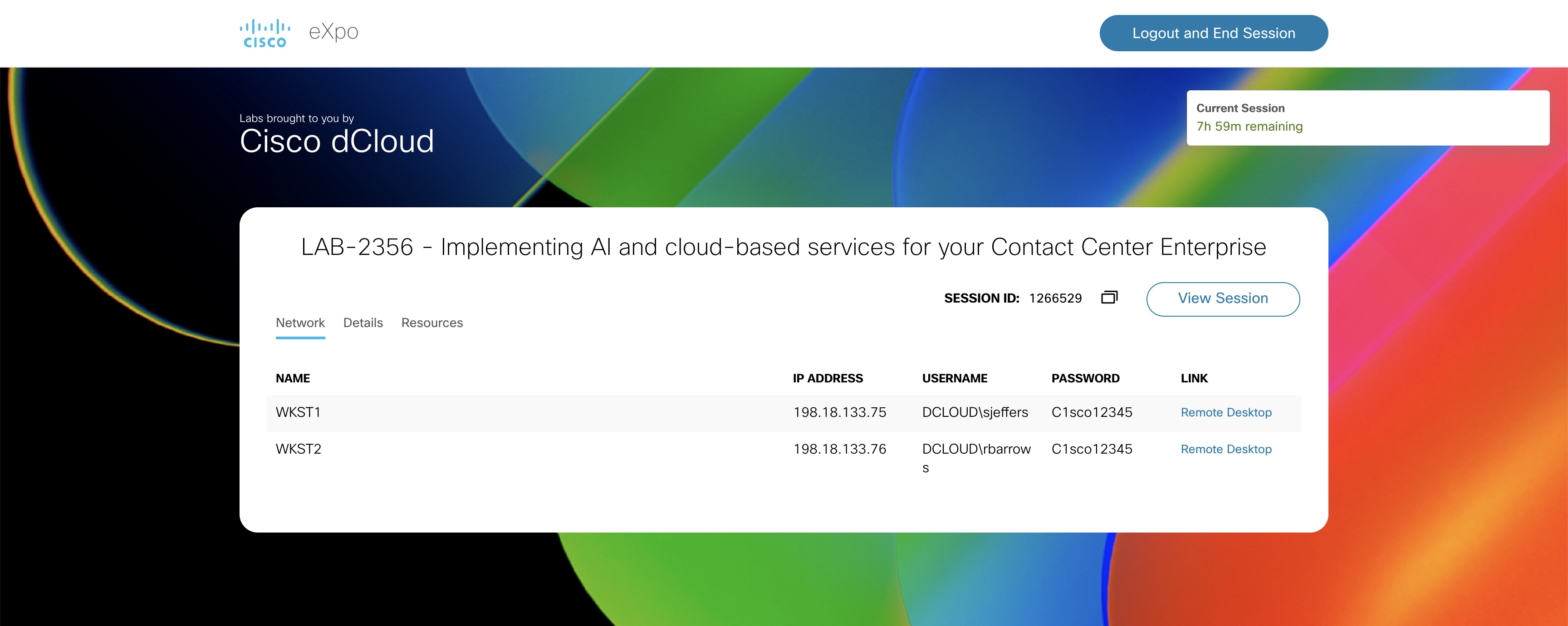The height and width of the screenshot is (626, 1568).
Task: Click the Logout and End Session button
Action: tap(1213, 34)
